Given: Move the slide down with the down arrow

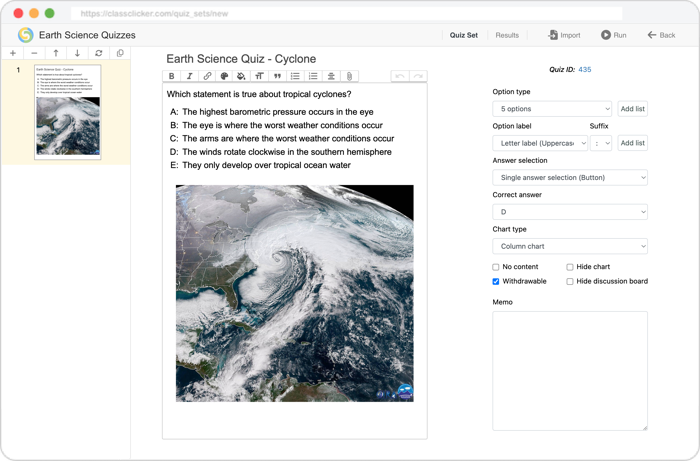Looking at the screenshot, I should pyautogui.click(x=77, y=53).
